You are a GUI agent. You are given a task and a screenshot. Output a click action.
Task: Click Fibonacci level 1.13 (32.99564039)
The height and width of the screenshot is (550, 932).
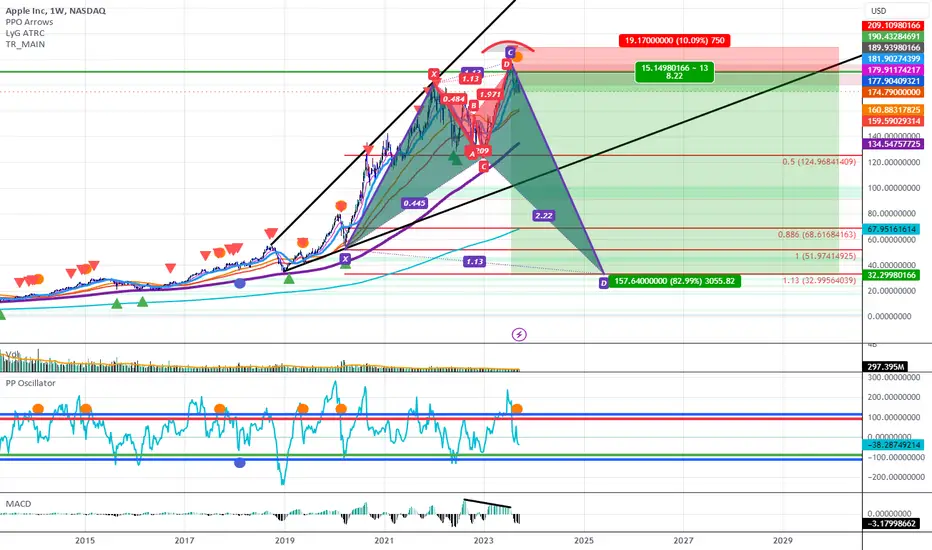click(x=819, y=281)
